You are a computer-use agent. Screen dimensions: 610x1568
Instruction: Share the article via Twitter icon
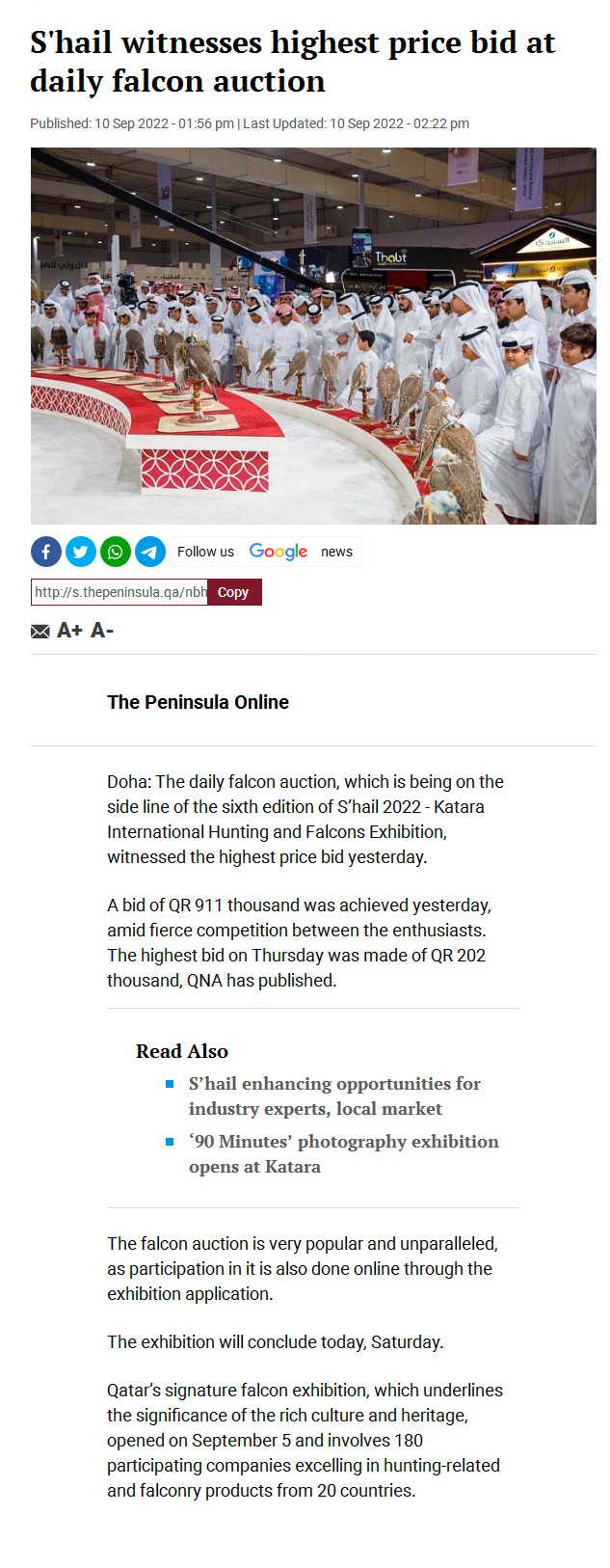tap(81, 552)
